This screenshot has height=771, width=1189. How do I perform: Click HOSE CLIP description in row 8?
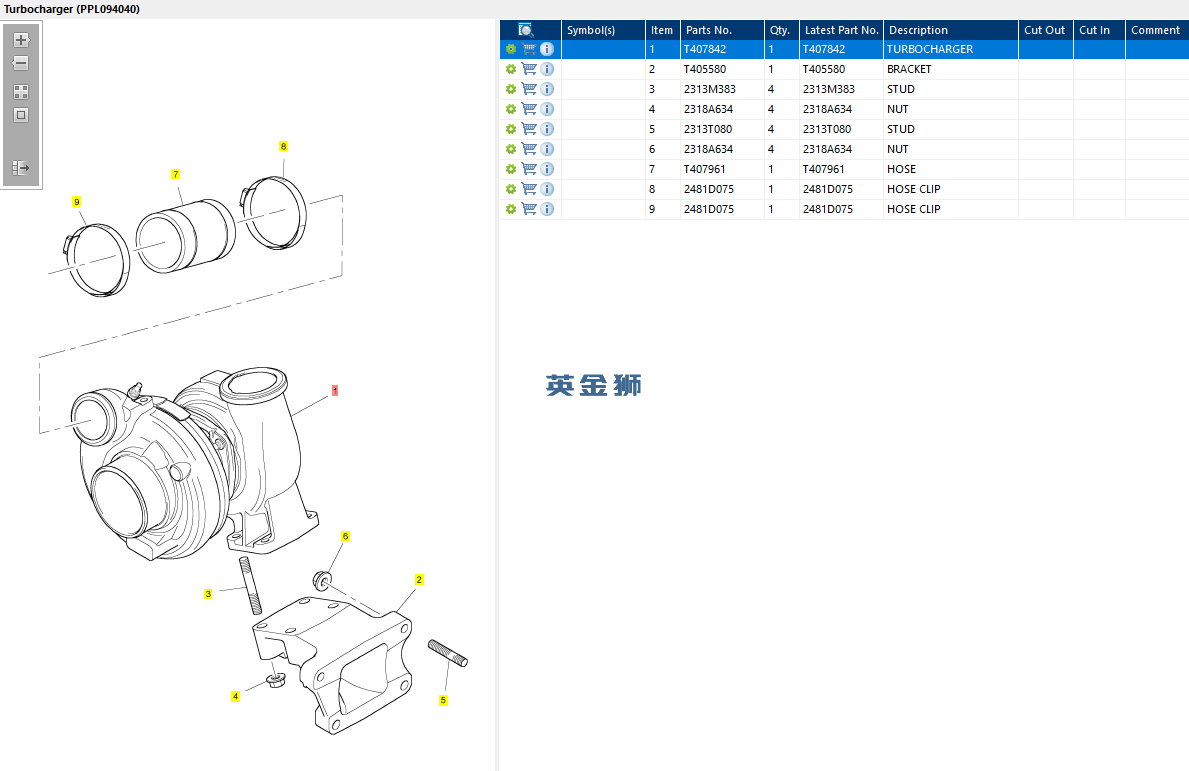(914, 189)
